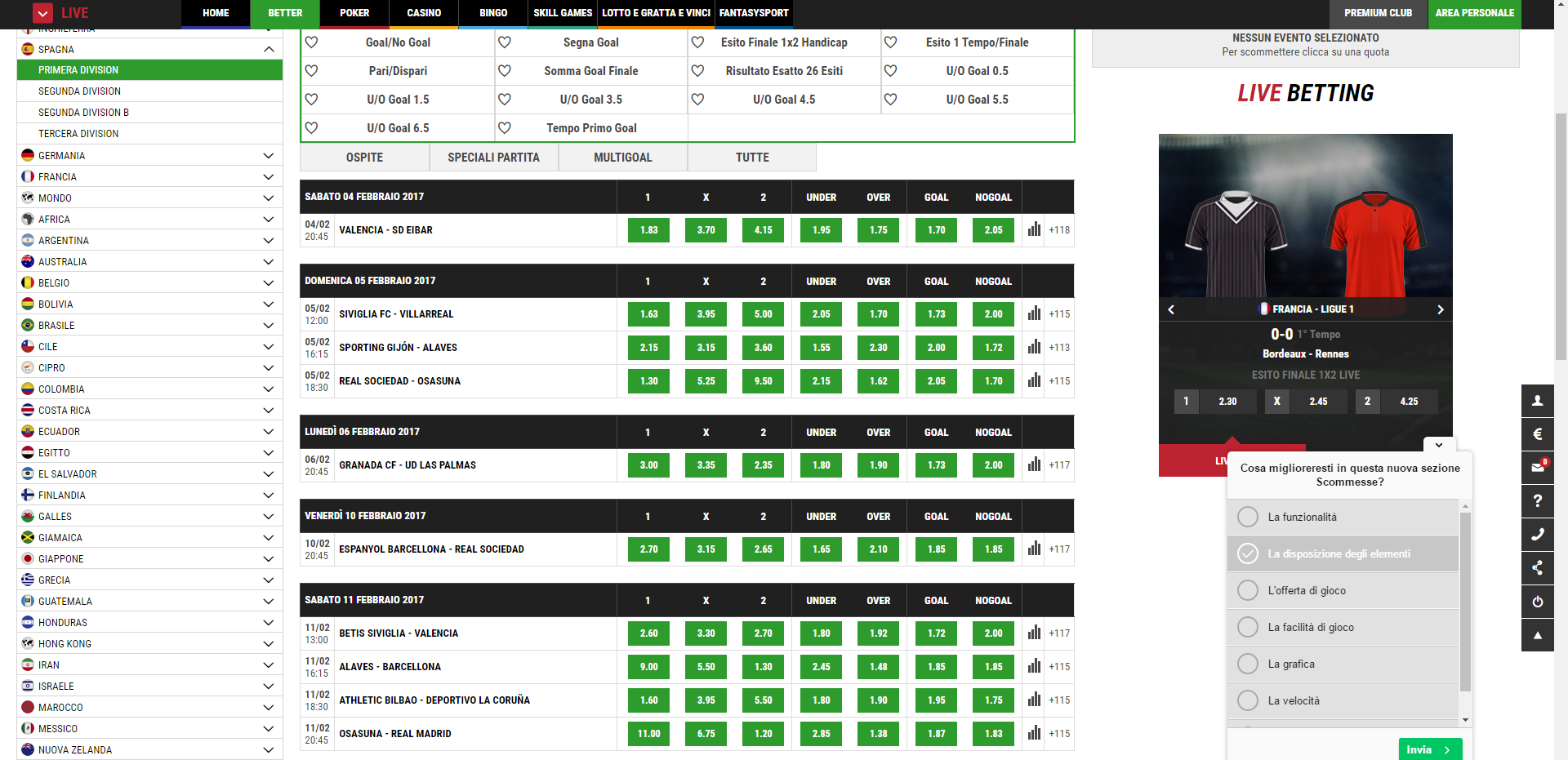The height and width of the screenshot is (760, 1568).
Task: Open statistics chart for Alaves - Barcellona
Action: [1034, 666]
